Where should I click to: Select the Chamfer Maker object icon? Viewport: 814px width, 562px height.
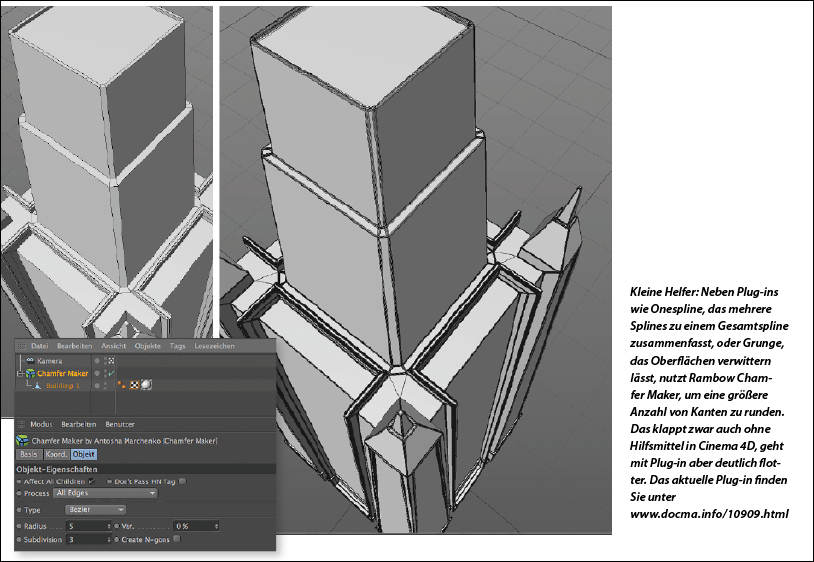coord(30,373)
